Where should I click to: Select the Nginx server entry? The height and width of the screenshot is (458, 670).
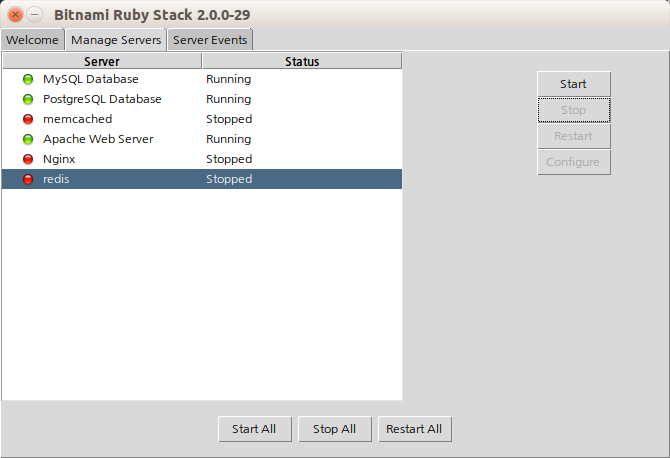click(202, 159)
